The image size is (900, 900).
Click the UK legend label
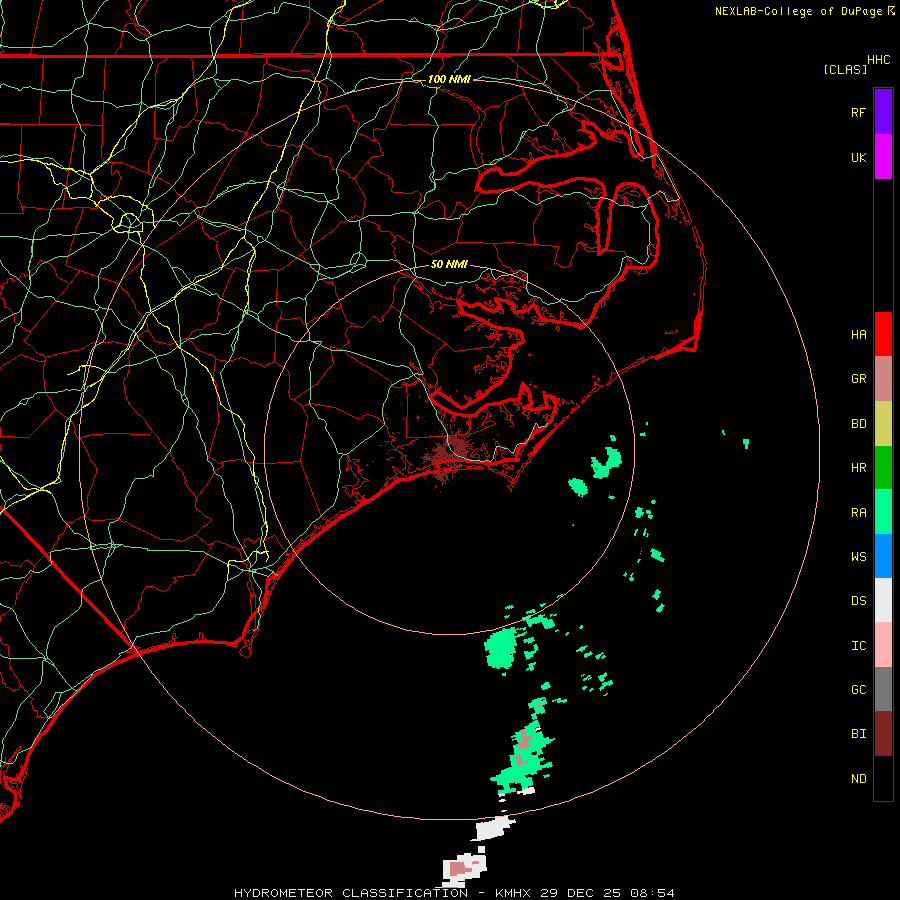[x=858, y=157]
